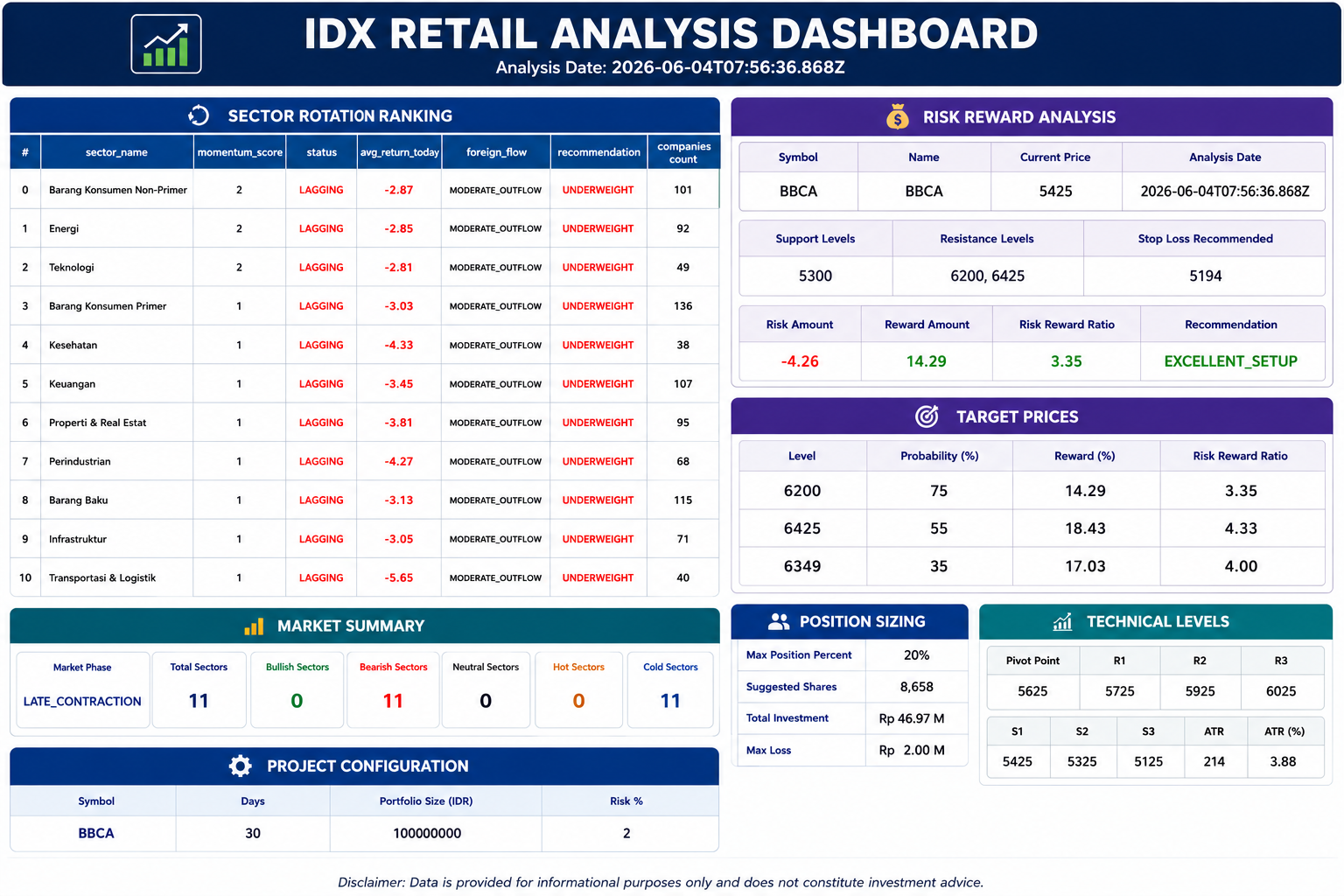Click the target icon beside Target Prices
The width and height of the screenshot is (1344, 896).
pos(927,416)
